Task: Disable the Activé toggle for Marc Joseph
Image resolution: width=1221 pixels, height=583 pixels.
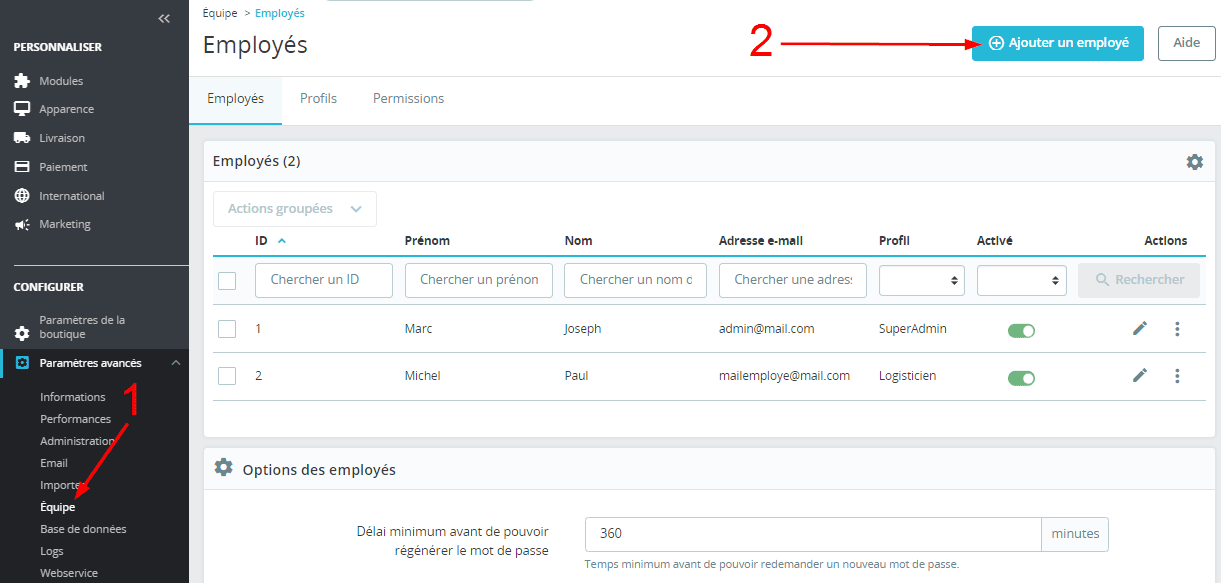Action: (1021, 330)
